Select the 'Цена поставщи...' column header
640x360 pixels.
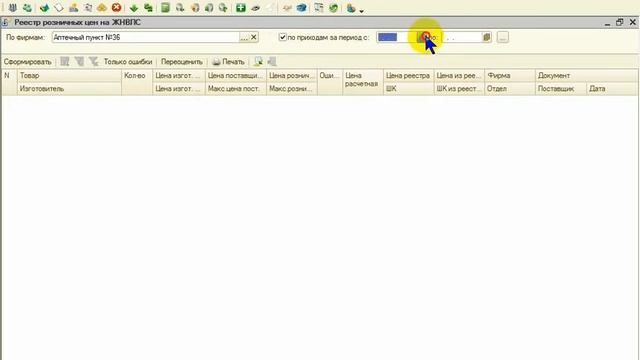click(x=236, y=76)
